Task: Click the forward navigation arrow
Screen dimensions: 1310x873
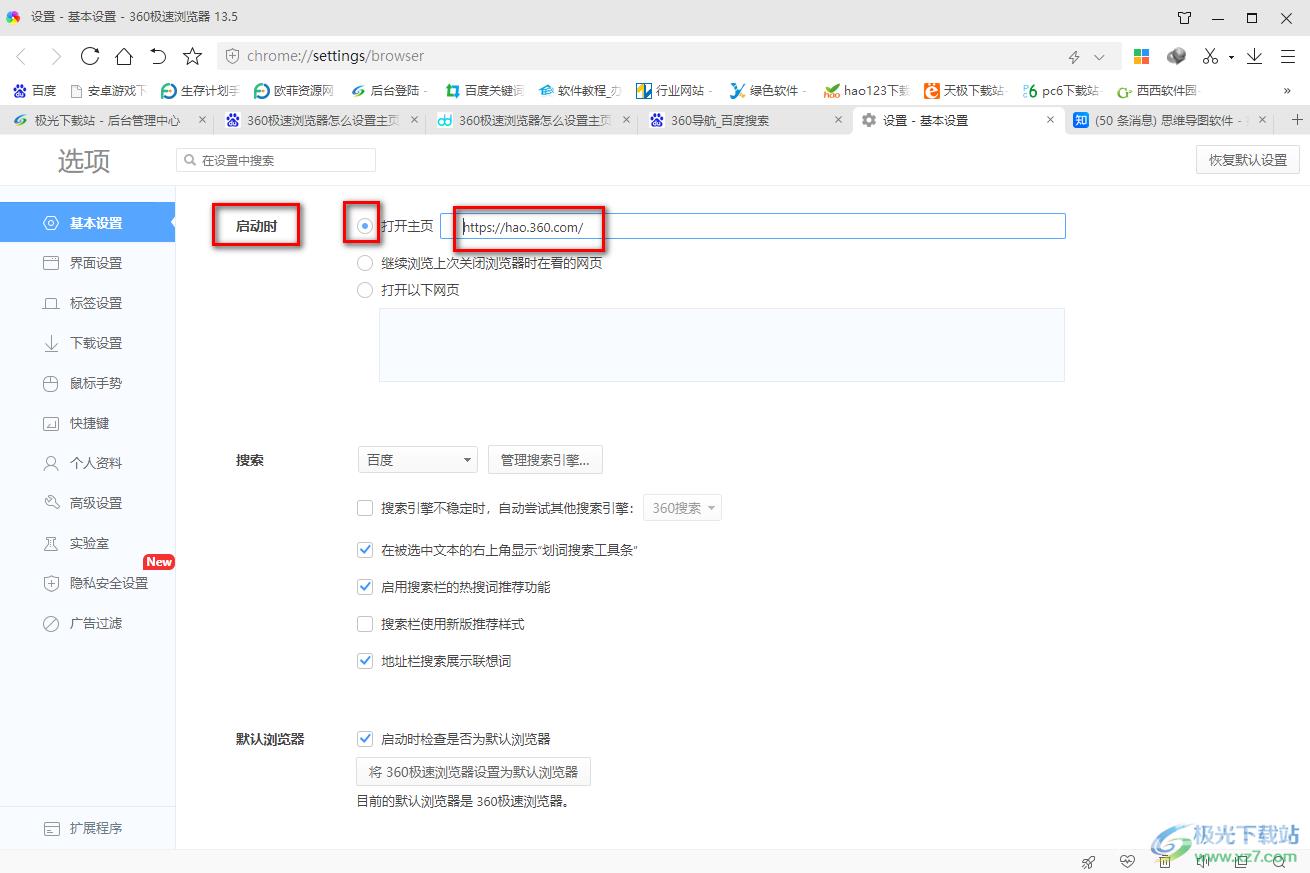Action: point(56,56)
